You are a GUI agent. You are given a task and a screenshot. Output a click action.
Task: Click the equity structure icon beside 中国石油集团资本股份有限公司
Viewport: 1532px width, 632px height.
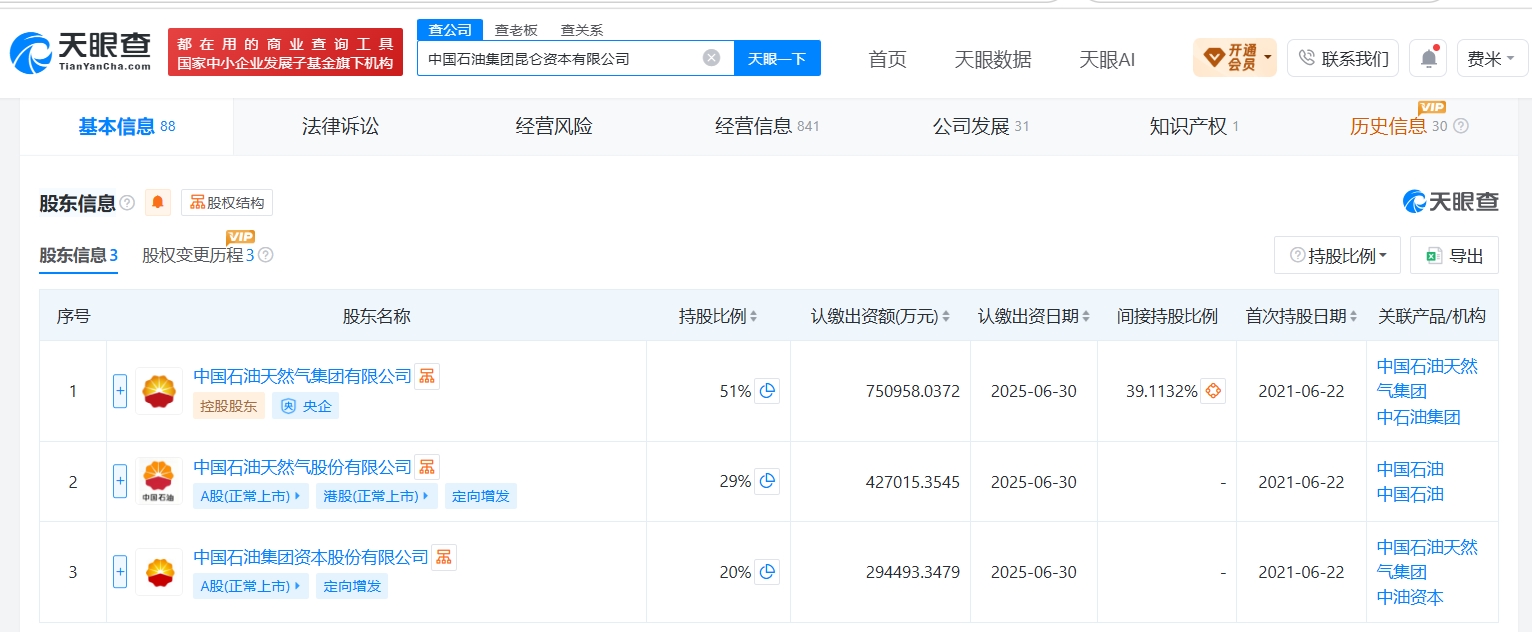tap(444, 557)
